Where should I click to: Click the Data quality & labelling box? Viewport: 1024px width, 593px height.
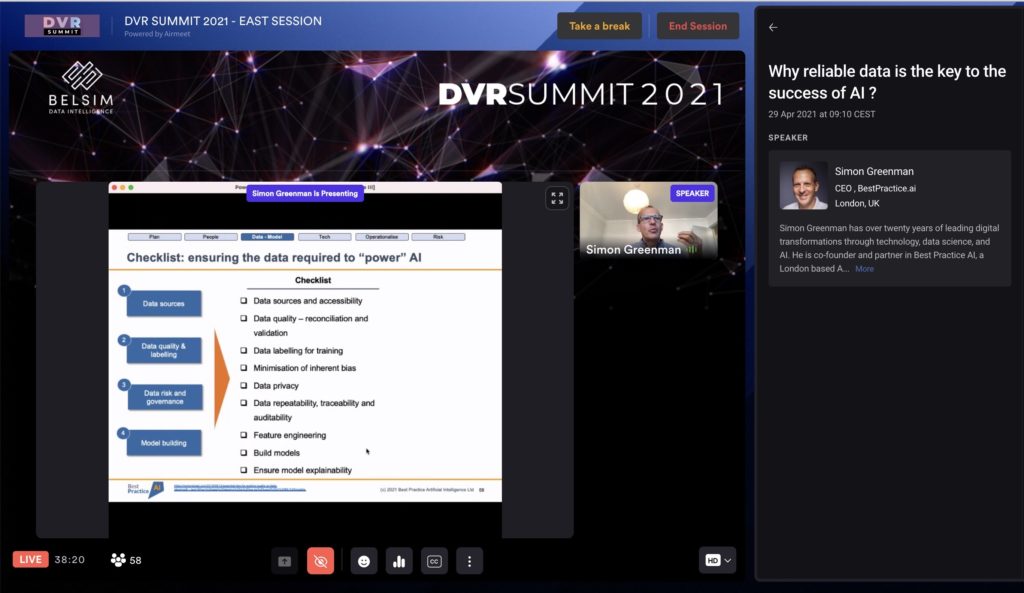click(164, 350)
